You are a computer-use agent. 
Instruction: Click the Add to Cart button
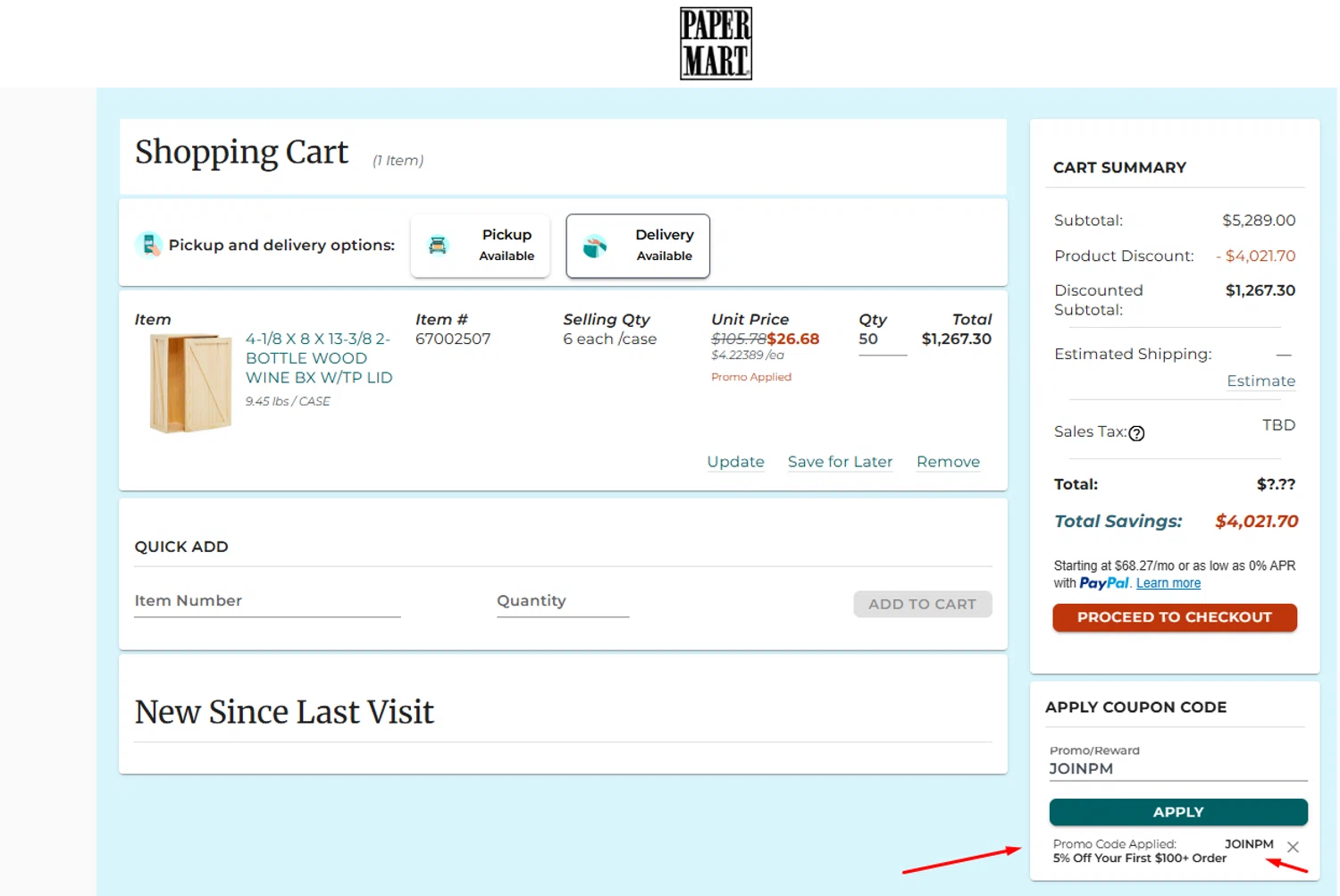tap(922, 604)
